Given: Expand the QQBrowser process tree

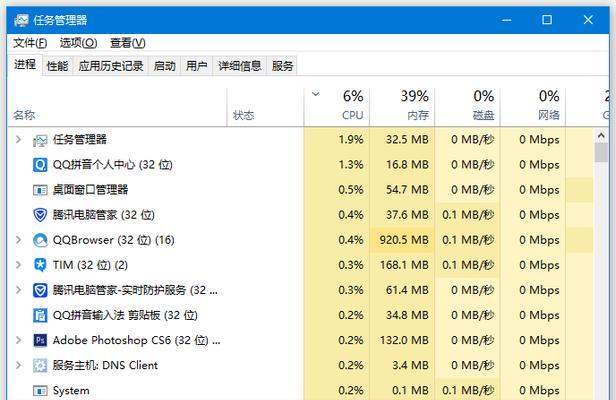Looking at the screenshot, I should [18, 240].
